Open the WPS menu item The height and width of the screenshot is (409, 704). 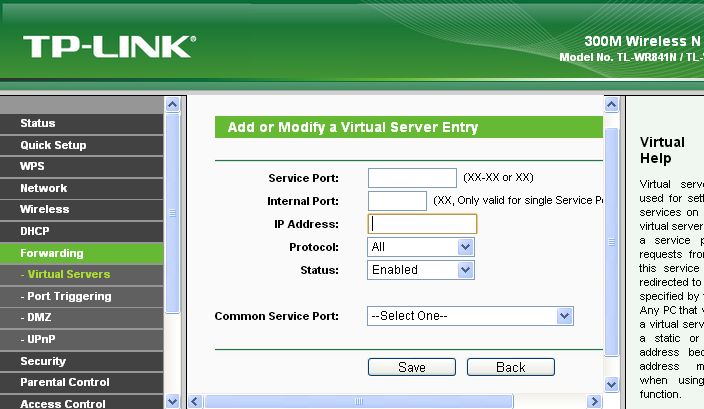tap(81, 167)
